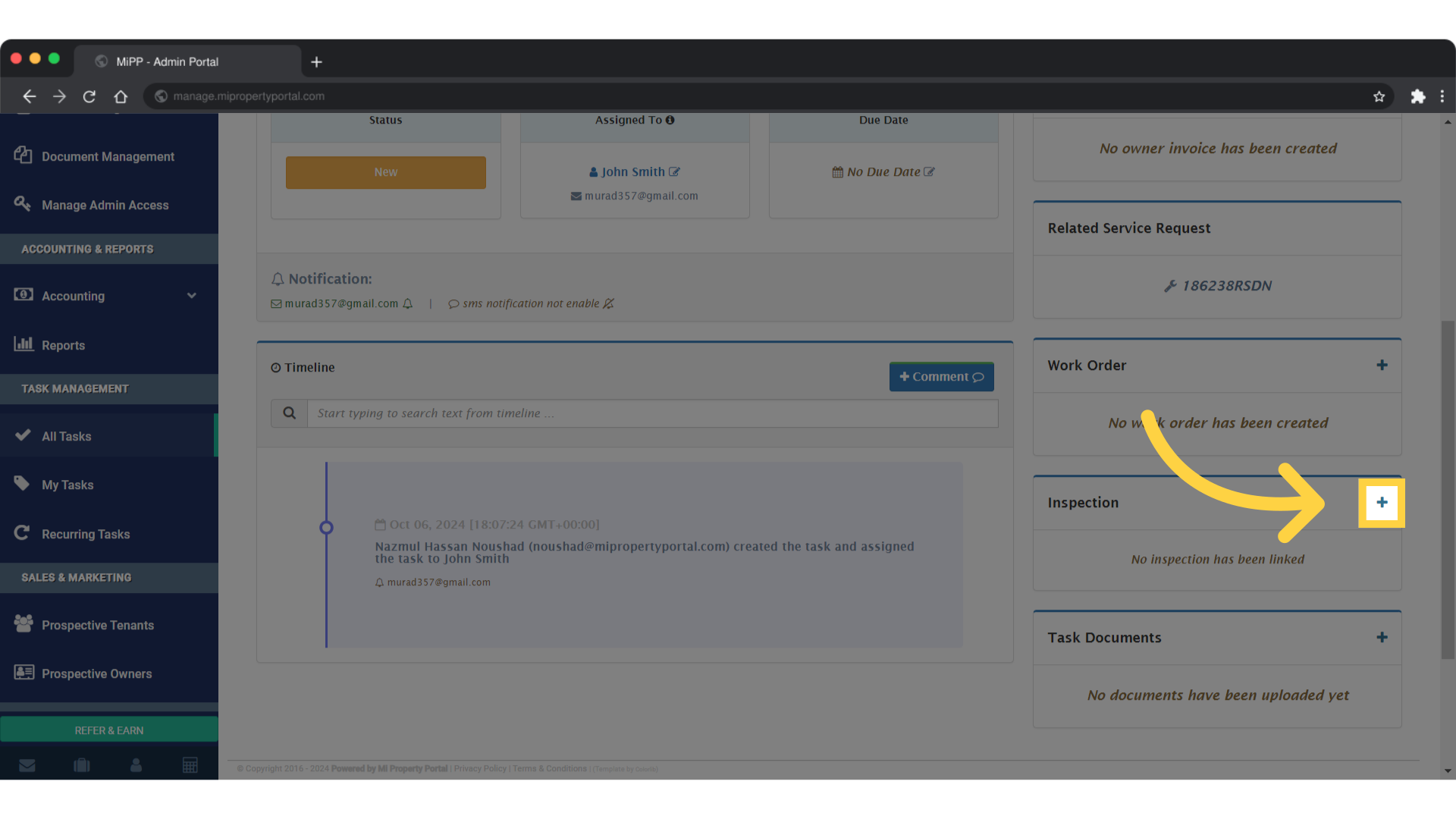The height and width of the screenshot is (819, 1456).
Task: Add a new Work Order with the plus
Action: pyautogui.click(x=1382, y=365)
